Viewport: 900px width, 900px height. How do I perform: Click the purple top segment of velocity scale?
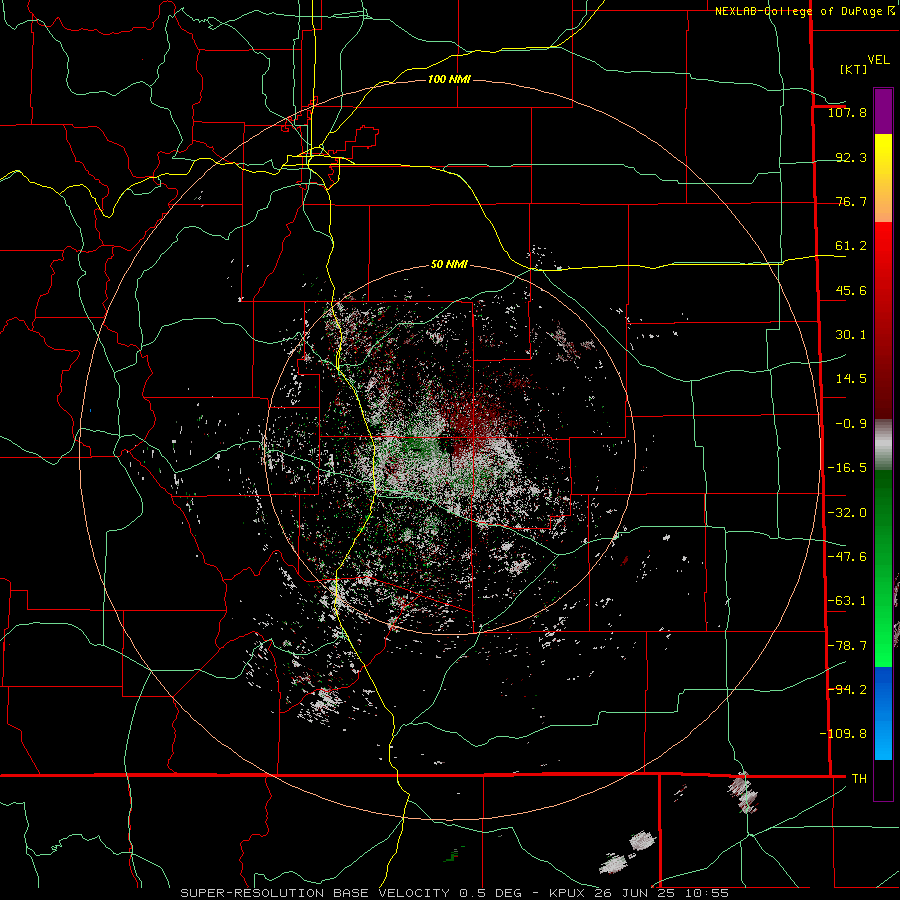[x=883, y=111]
